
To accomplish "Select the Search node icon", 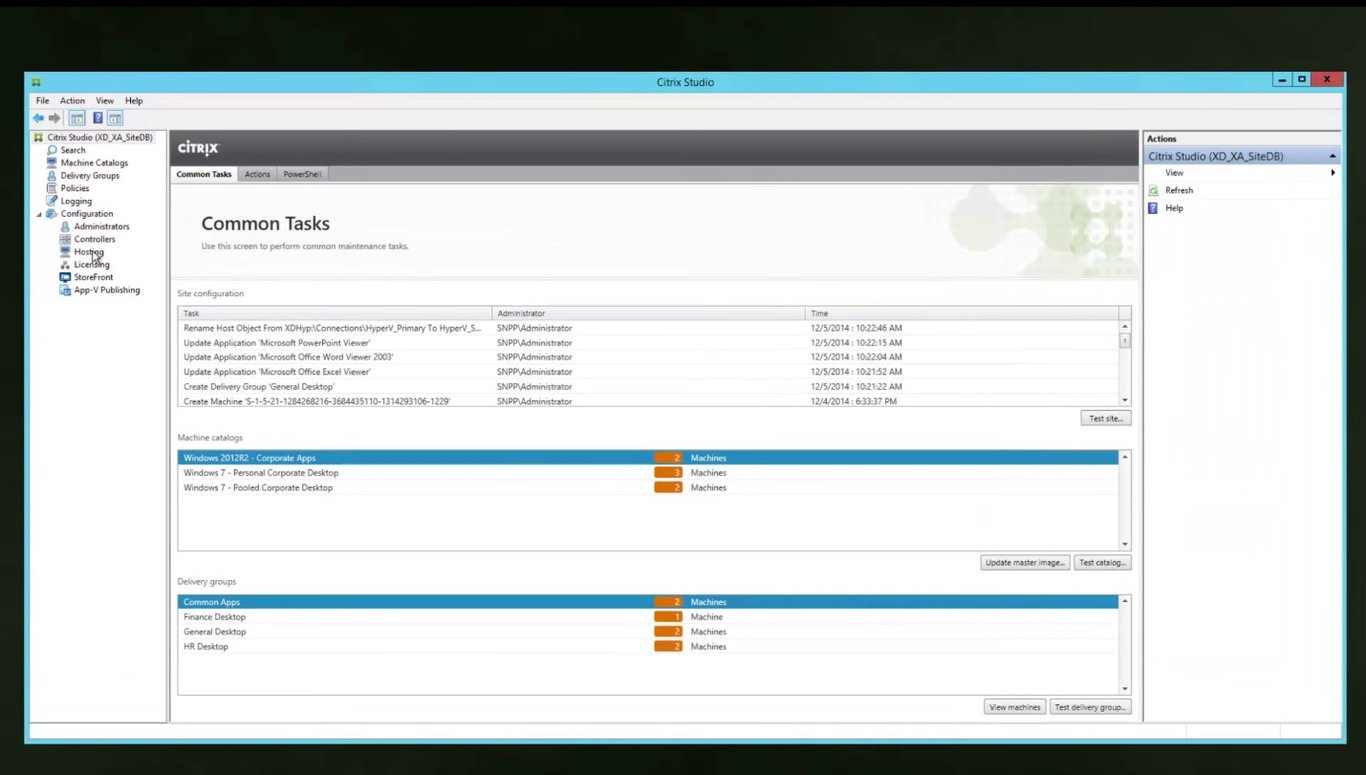I will point(54,149).
